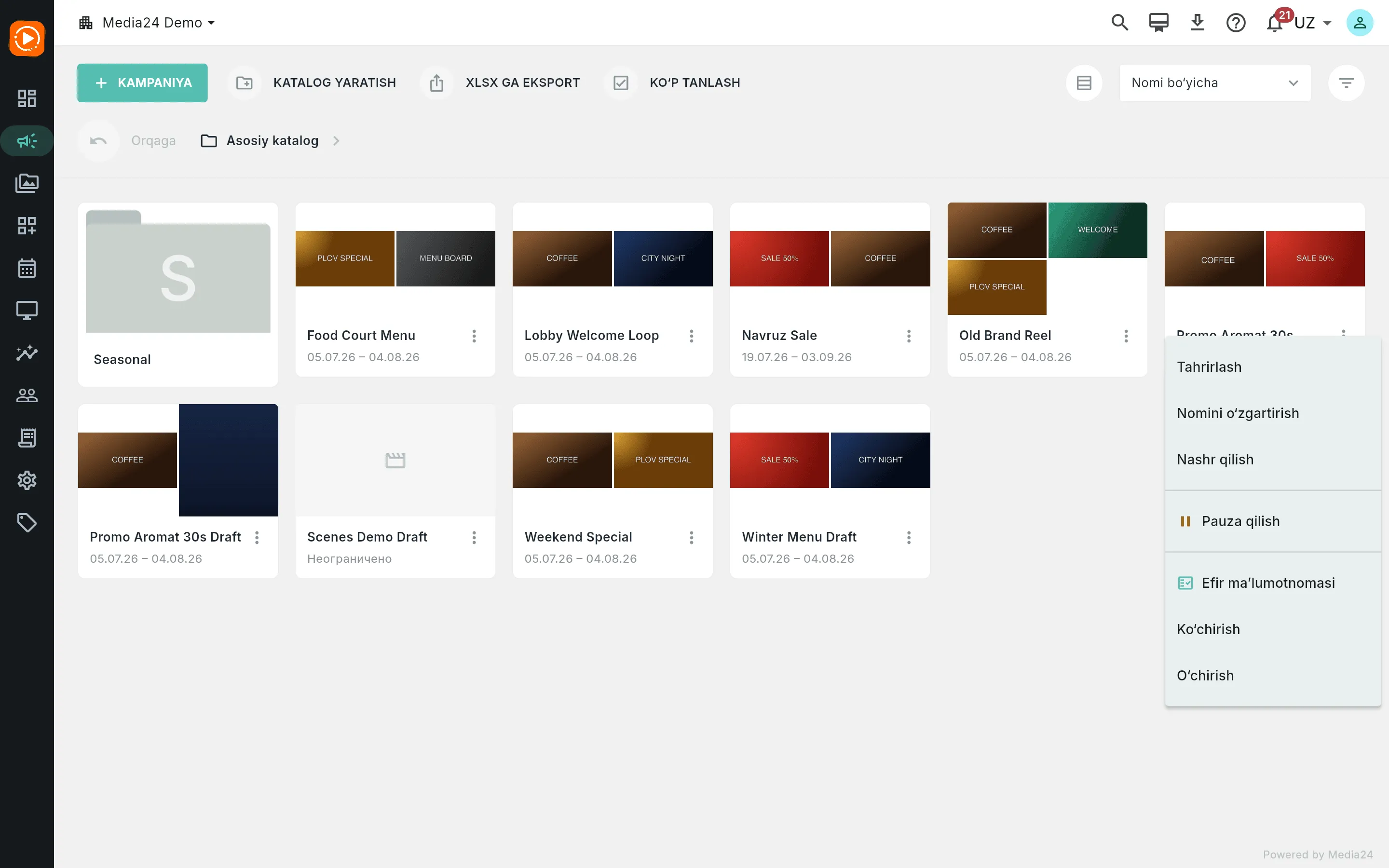Open Nomi bo'yicha sort dropdown
1389x868 pixels.
click(1215, 82)
